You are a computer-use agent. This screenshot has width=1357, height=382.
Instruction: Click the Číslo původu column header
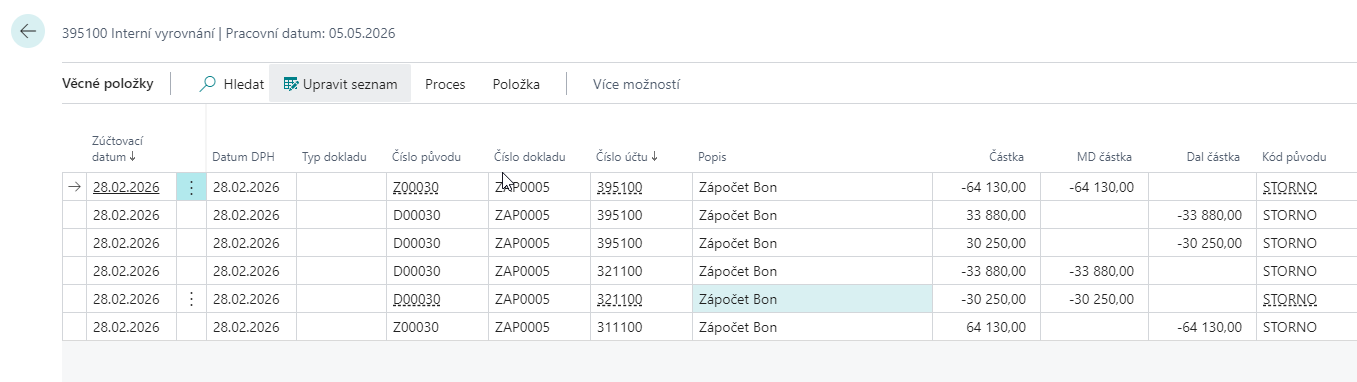[427, 157]
